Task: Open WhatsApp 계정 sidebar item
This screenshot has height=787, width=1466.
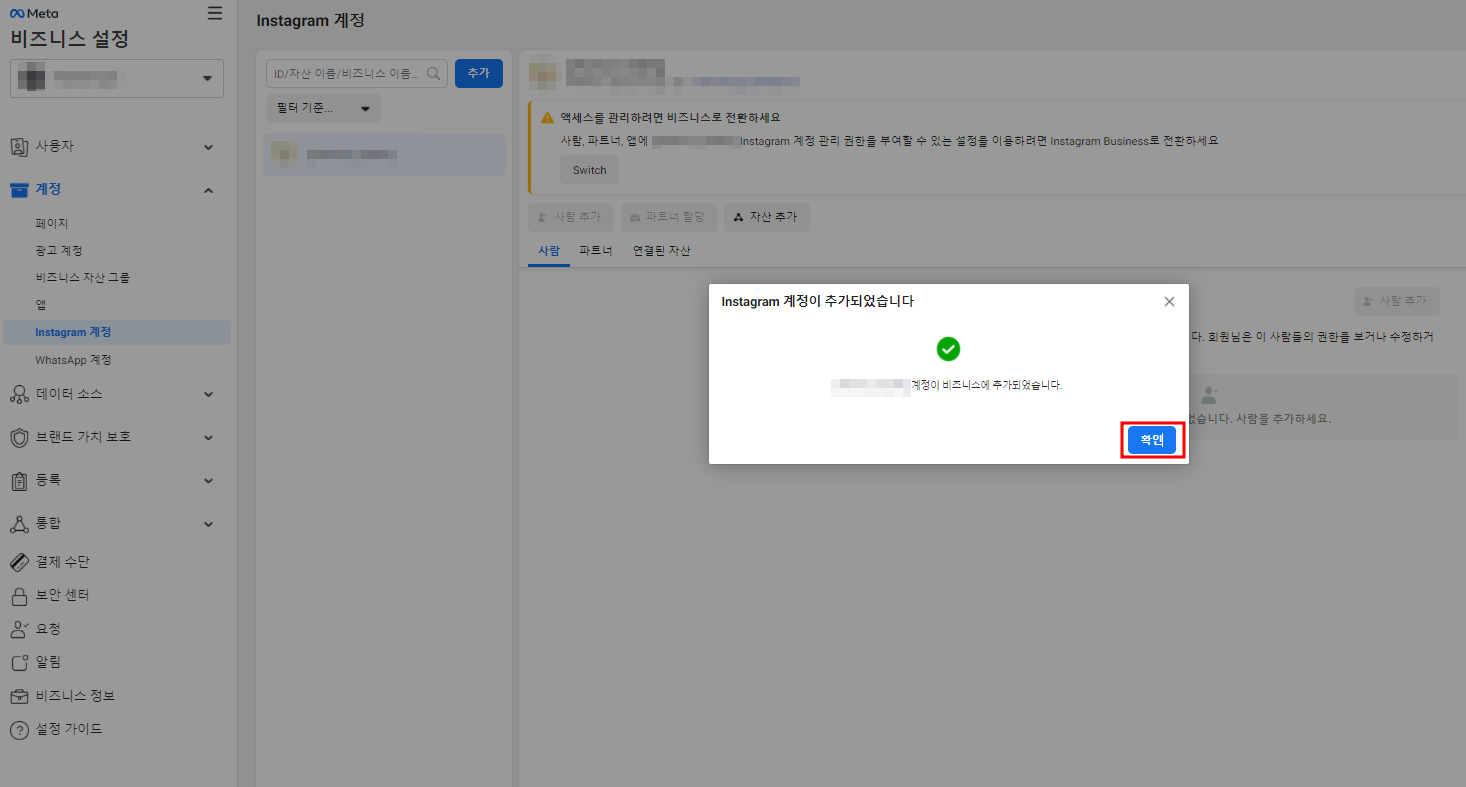Action: [x=73, y=360]
